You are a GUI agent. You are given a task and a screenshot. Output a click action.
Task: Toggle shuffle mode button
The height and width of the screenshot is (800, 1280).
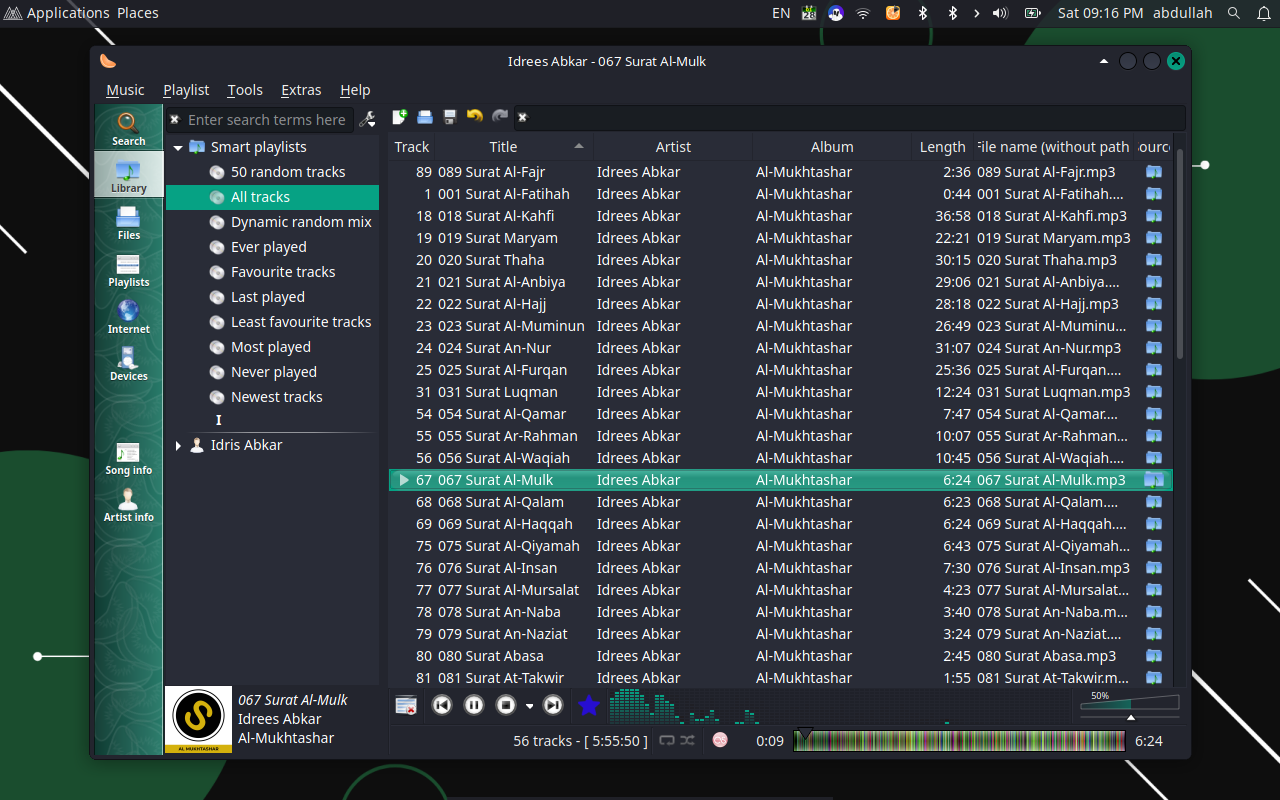[x=688, y=741]
